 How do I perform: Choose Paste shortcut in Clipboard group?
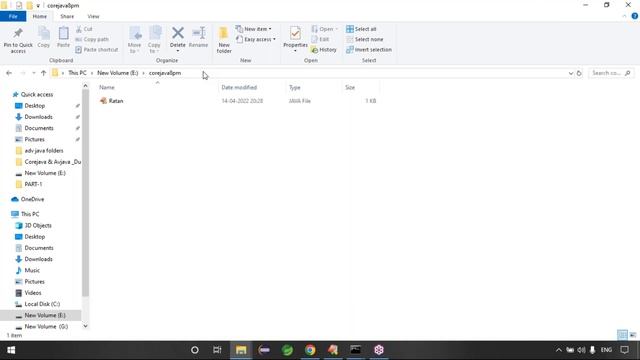point(97,49)
